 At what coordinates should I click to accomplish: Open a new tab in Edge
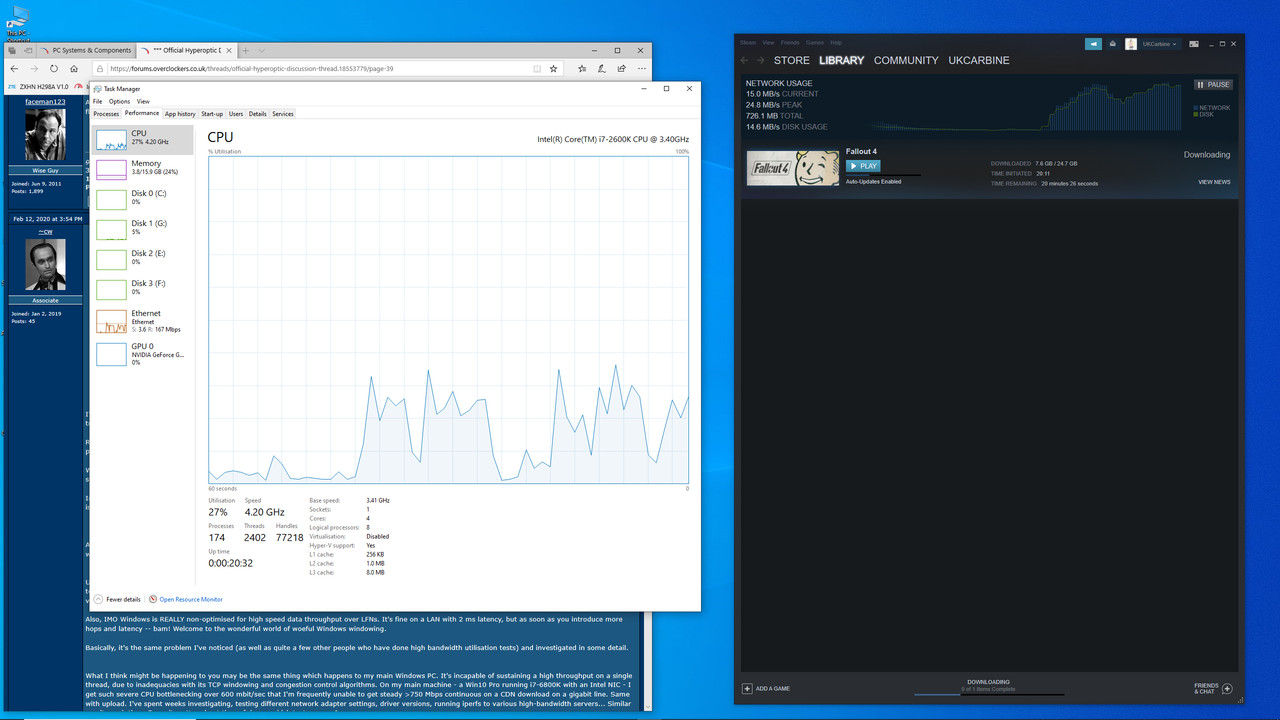click(246, 50)
